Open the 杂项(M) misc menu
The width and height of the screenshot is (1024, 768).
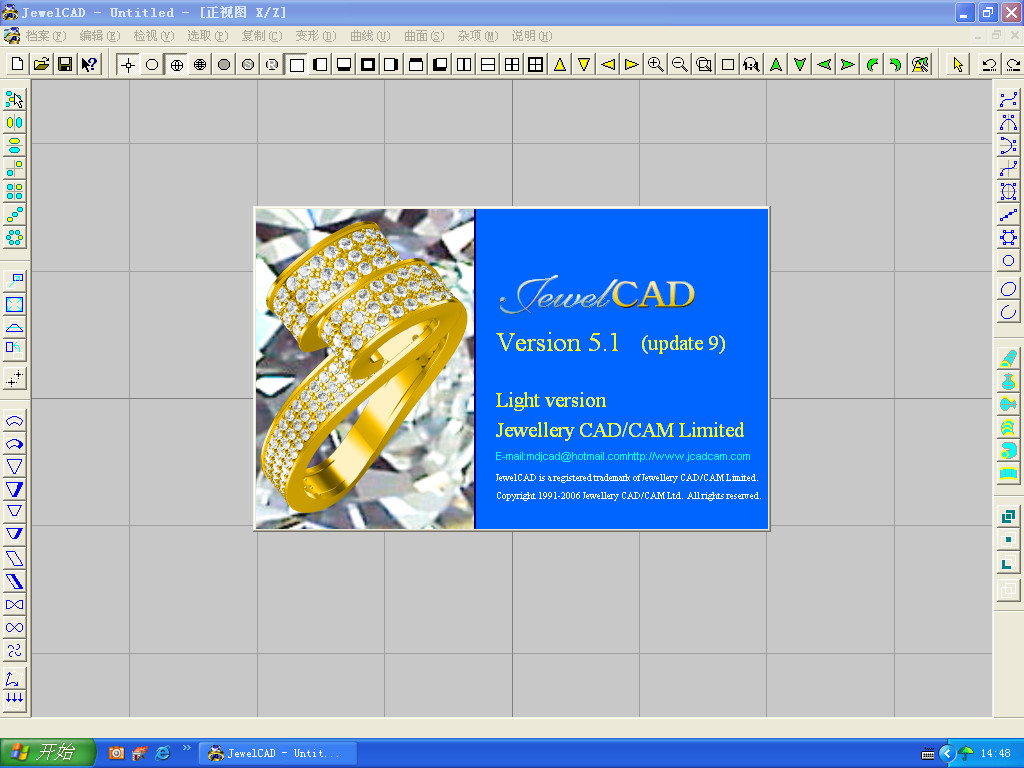478,36
